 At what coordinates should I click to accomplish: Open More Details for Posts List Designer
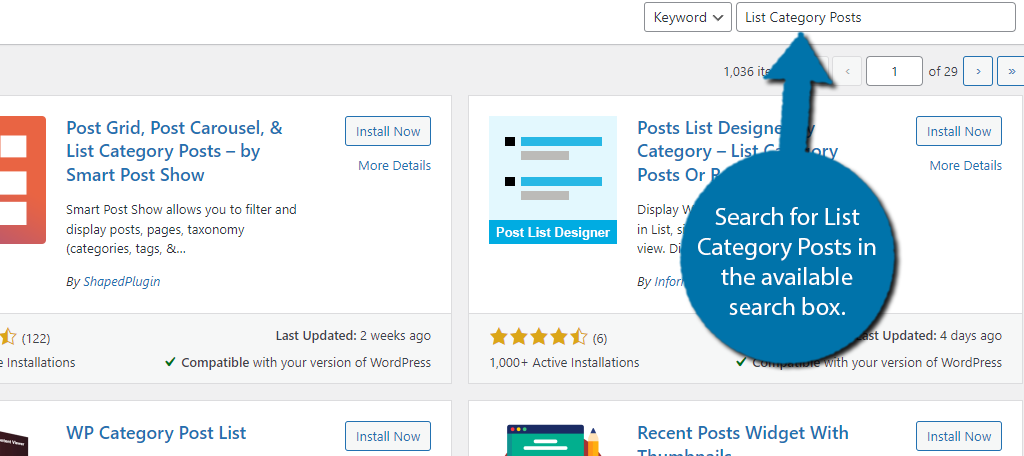click(965, 166)
